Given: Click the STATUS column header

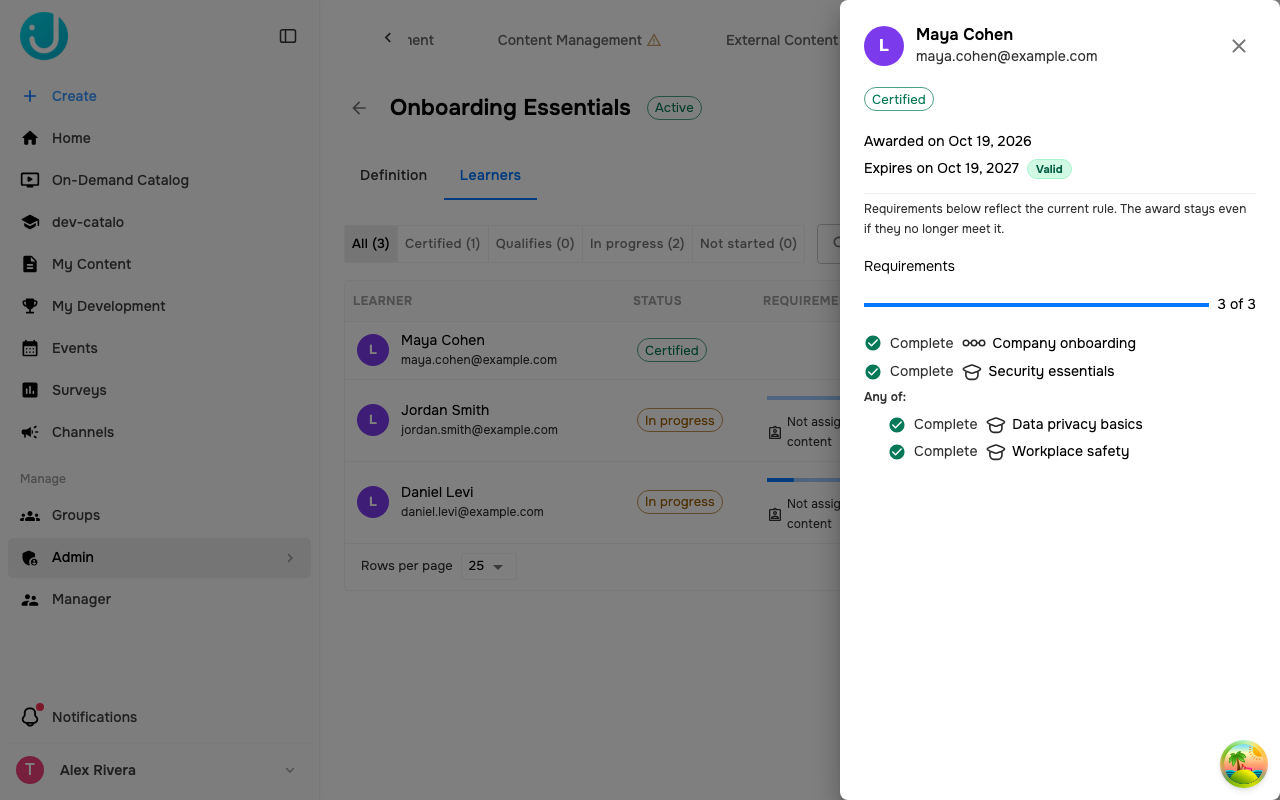Looking at the screenshot, I should pyautogui.click(x=657, y=300).
